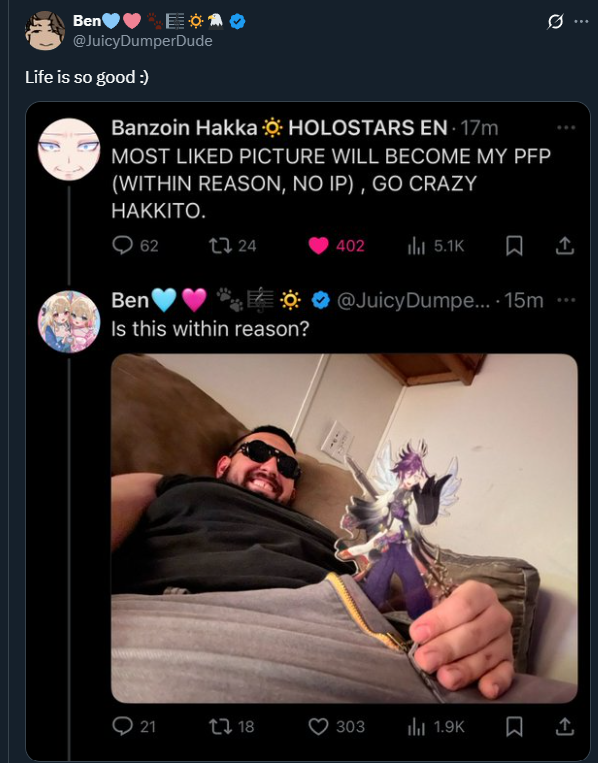The width and height of the screenshot is (598, 763).
Task: Open Banzoin Hakka HOLOSTARS EN profile name
Action: 279,127
